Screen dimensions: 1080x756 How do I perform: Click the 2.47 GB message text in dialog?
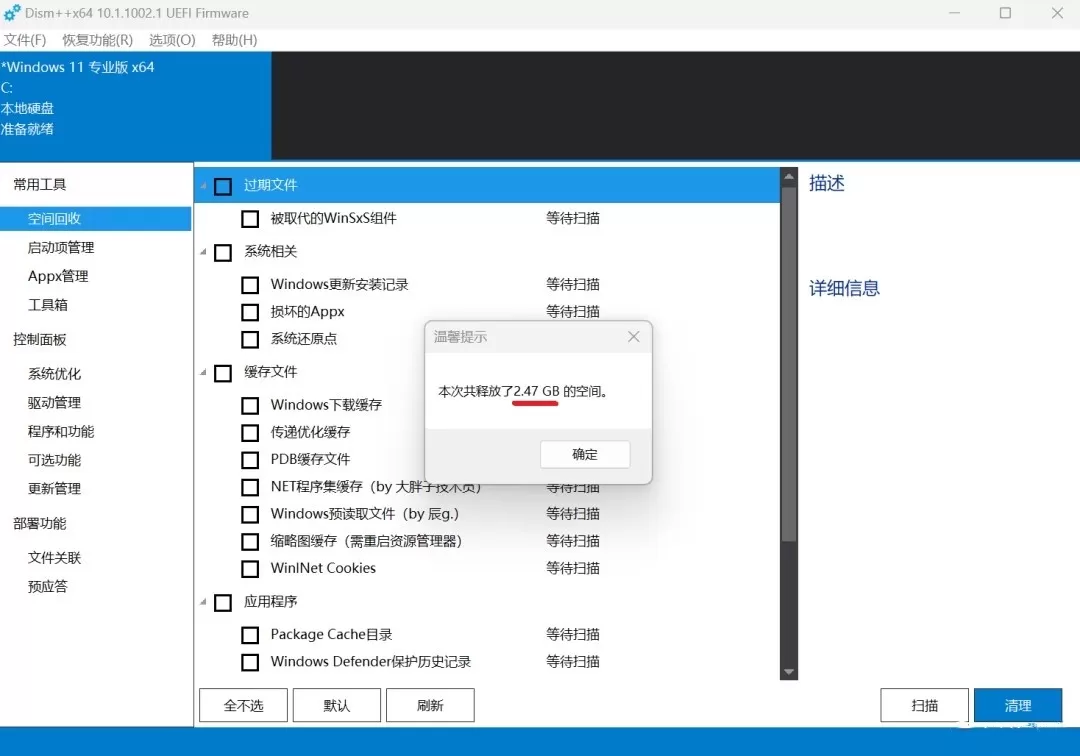pos(537,391)
